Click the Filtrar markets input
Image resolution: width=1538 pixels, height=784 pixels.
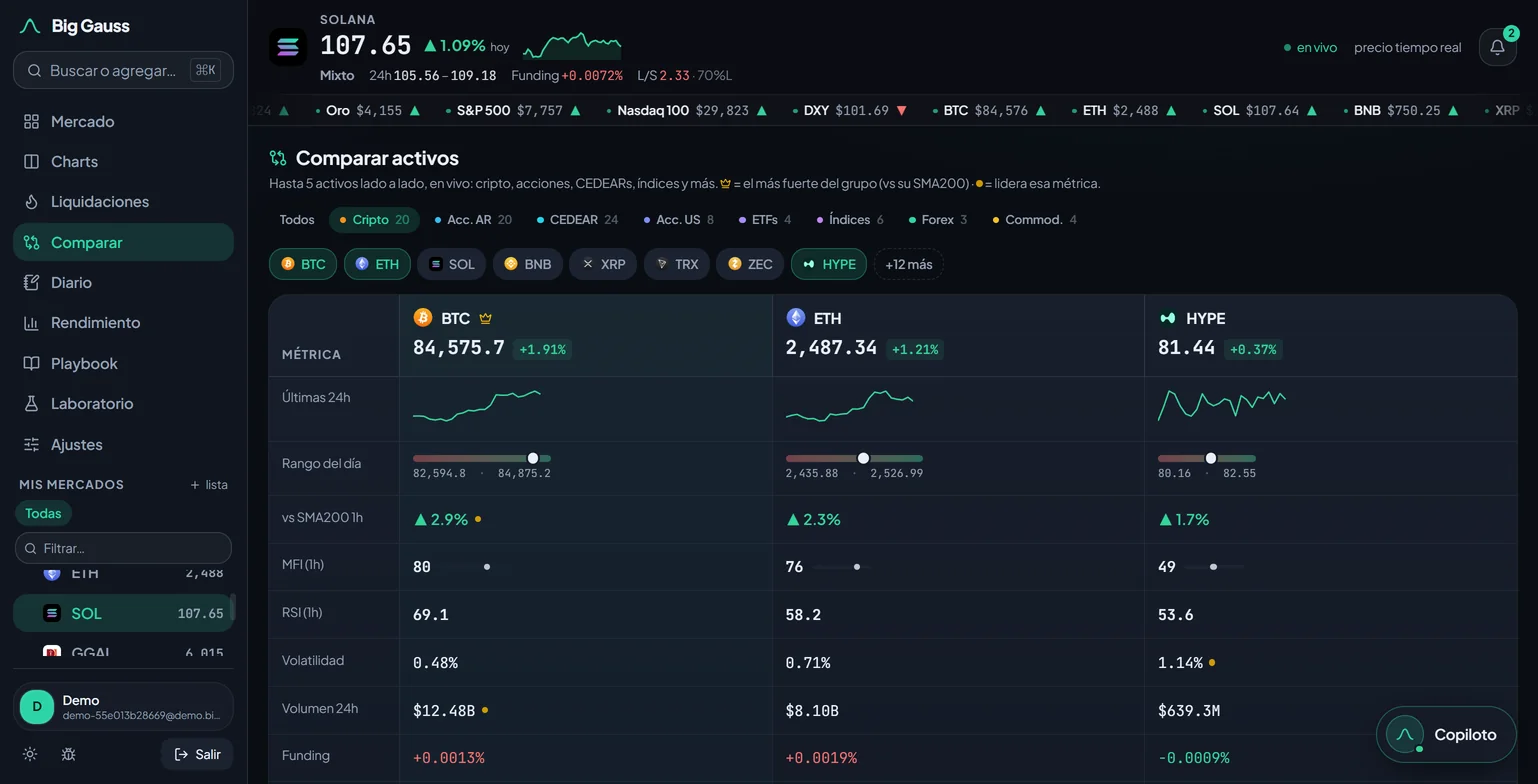123,548
